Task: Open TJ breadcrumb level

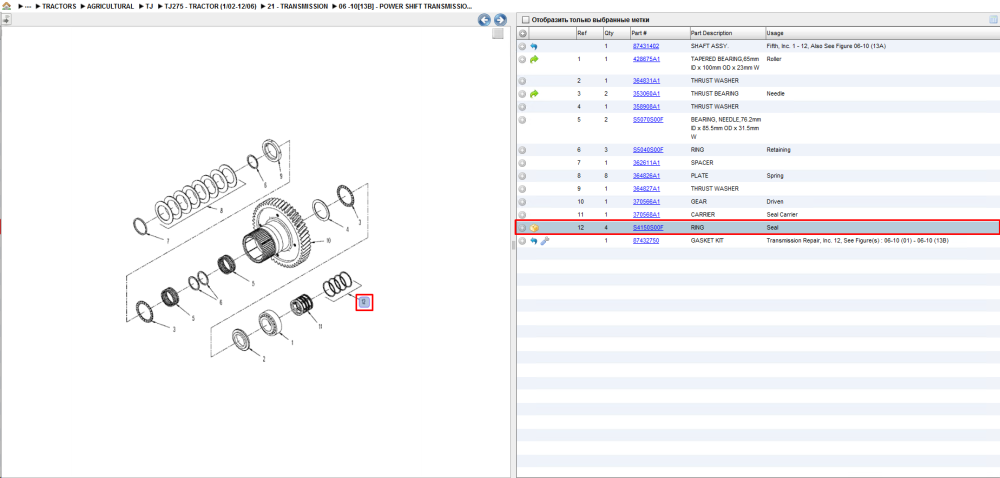Action: 149,6
